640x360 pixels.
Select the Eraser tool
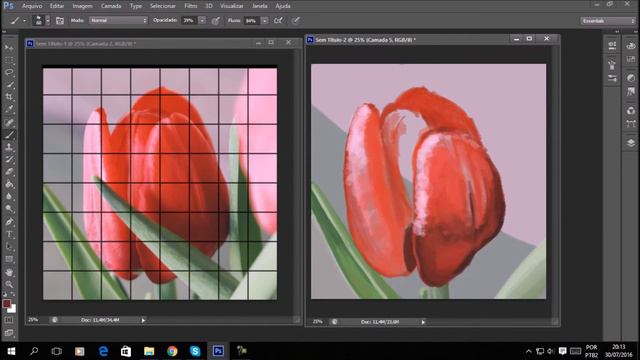coord(9,172)
